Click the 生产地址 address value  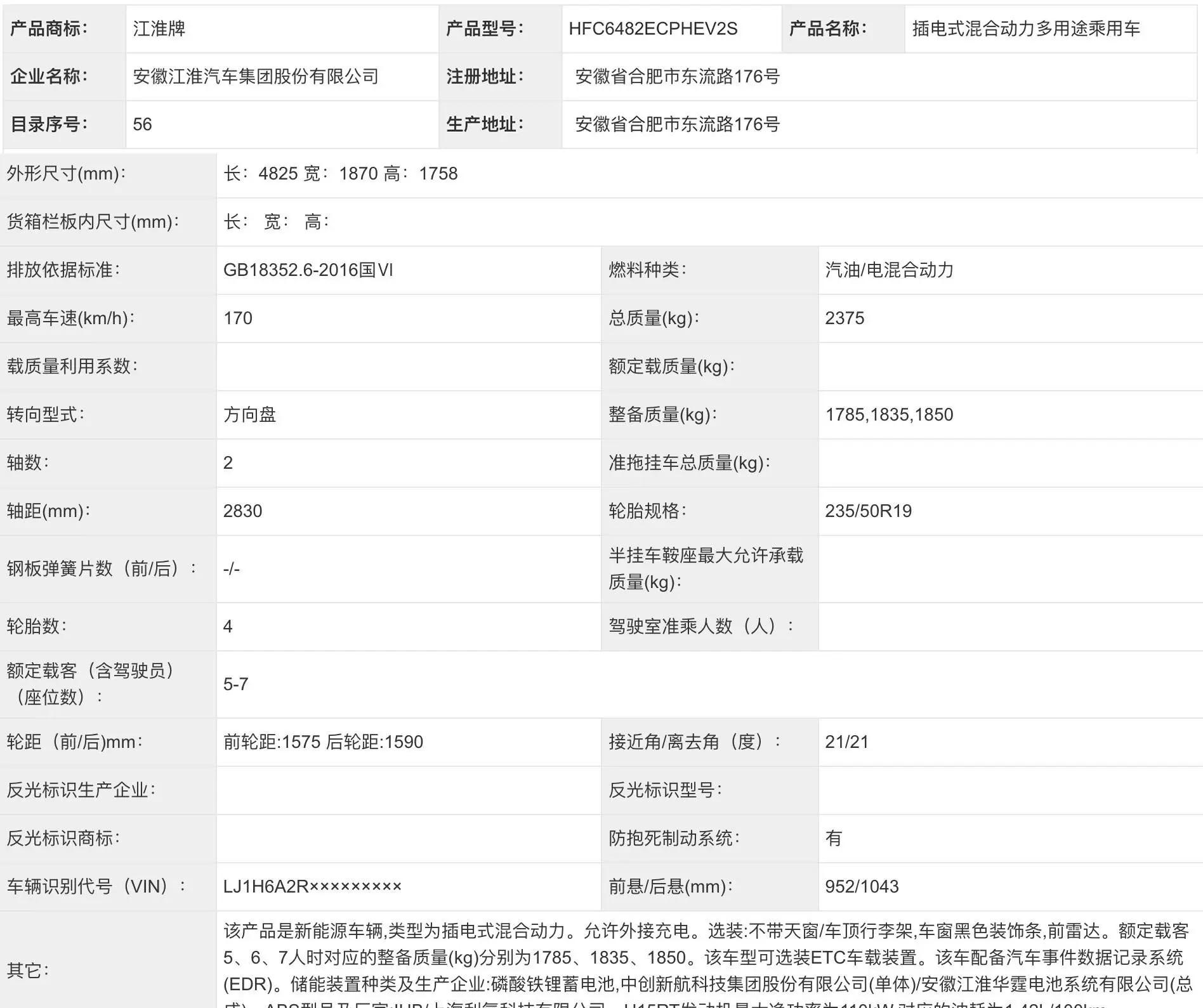point(677,124)
